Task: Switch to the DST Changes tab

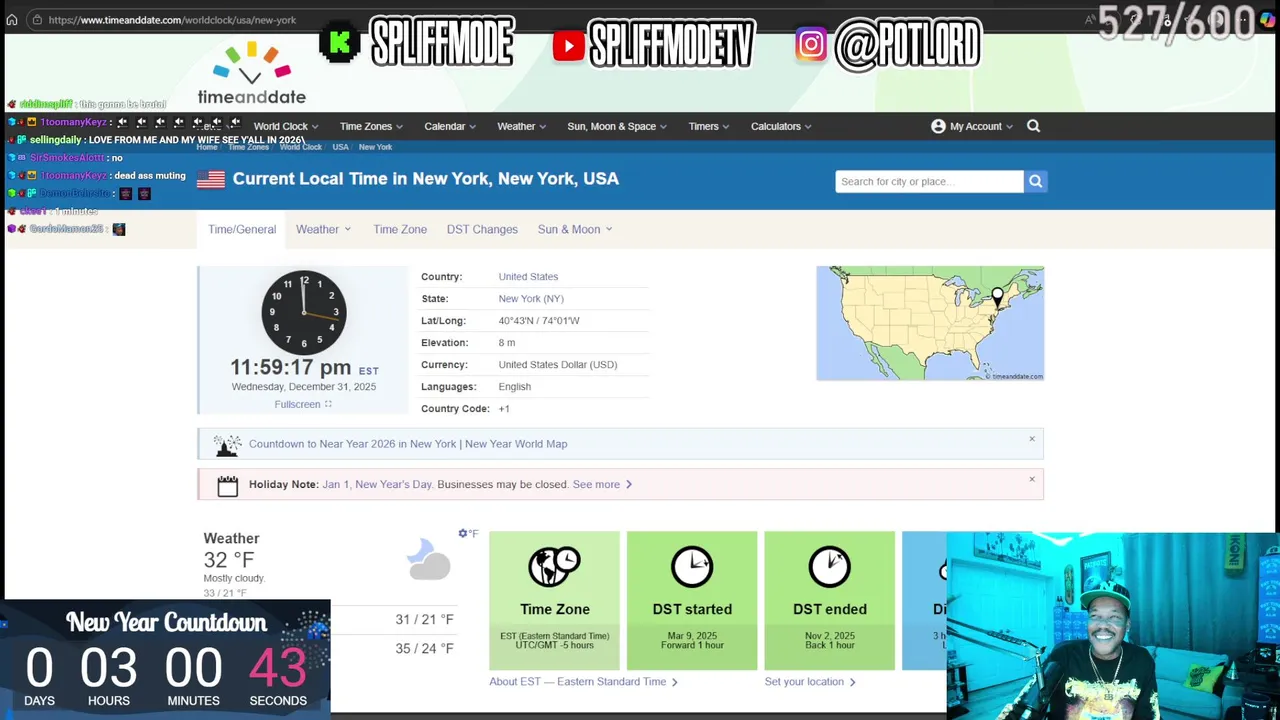Action: (482, 229)
